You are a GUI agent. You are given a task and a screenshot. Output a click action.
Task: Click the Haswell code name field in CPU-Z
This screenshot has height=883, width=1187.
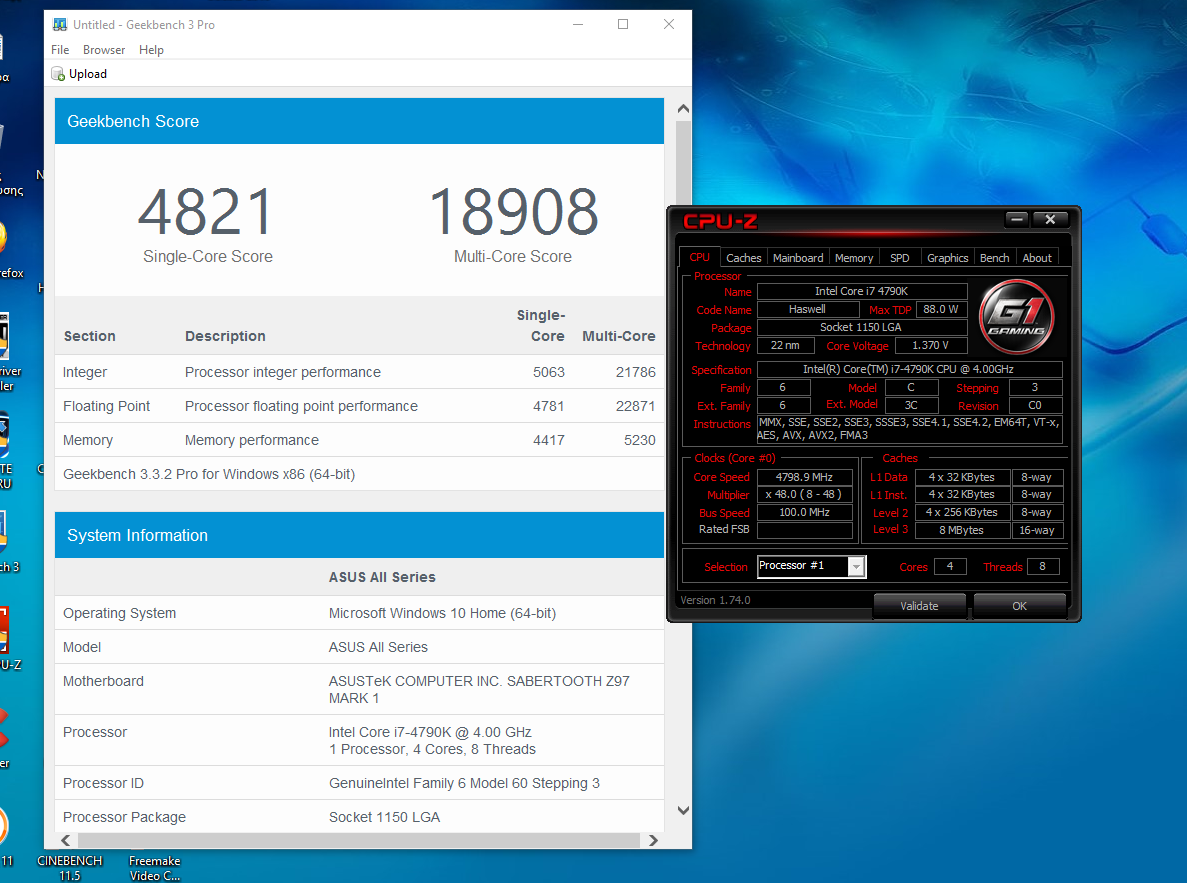pos(808,309)
